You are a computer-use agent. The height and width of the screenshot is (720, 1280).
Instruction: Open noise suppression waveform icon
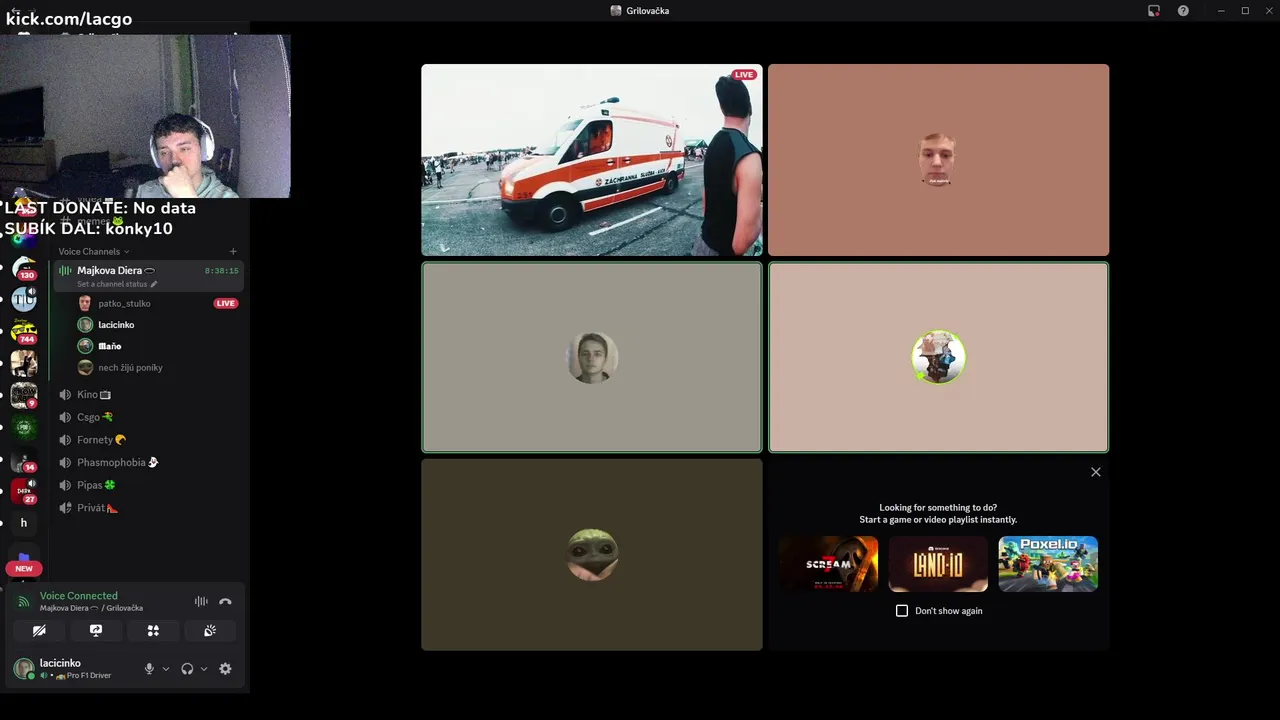point(201,602)
